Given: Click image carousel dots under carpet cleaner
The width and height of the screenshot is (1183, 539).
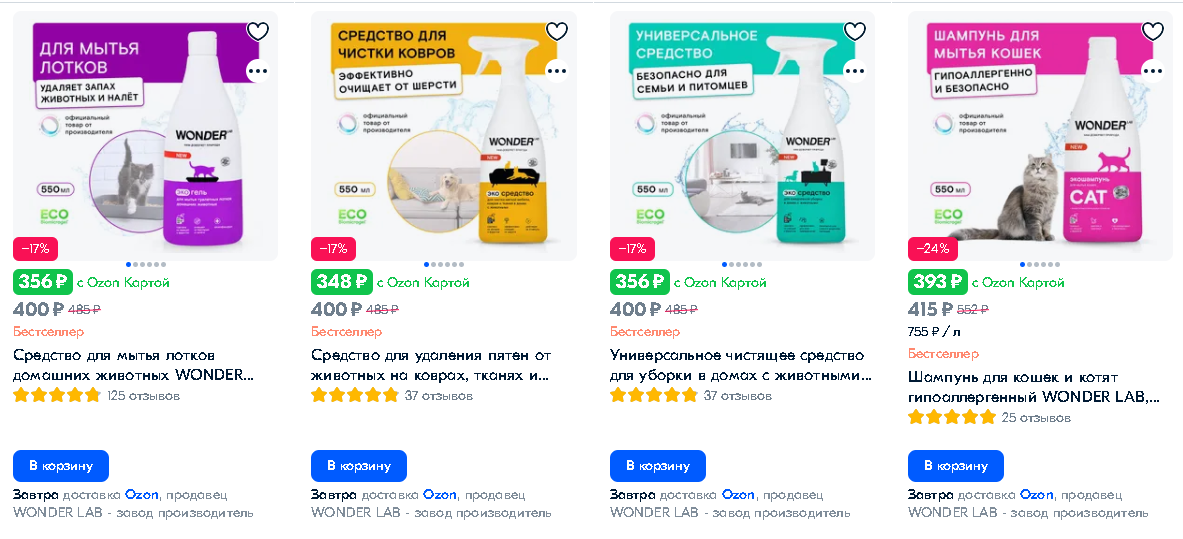Looking at the screenshot, I should (444, 265).
